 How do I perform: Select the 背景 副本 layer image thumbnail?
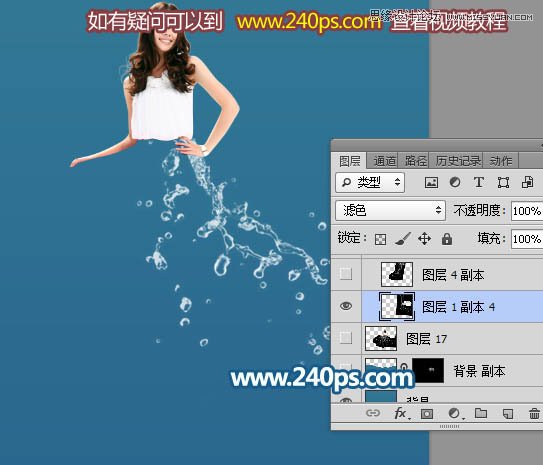[381, 370]
